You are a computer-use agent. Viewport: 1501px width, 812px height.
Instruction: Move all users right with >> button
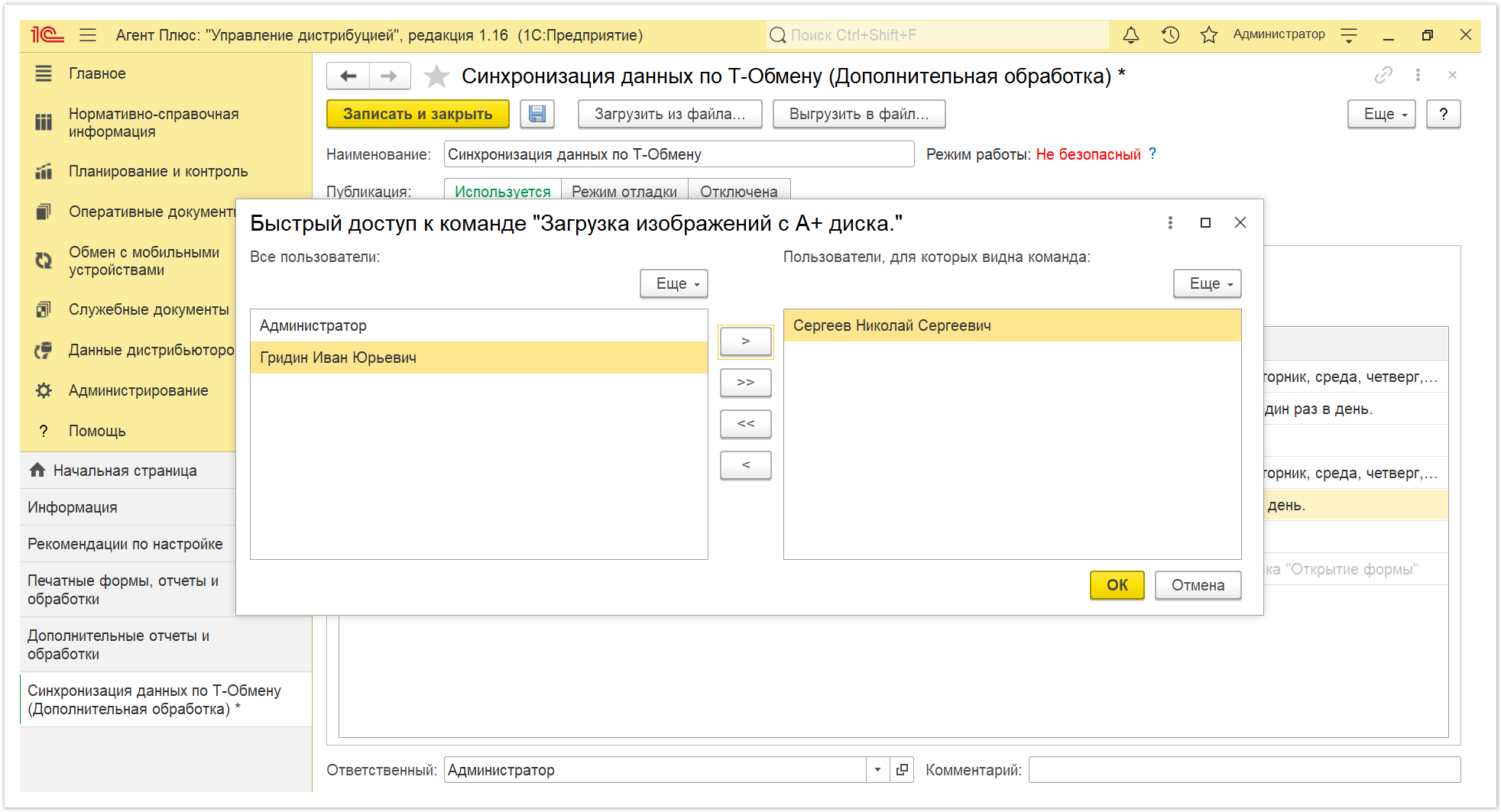[746, 383]
